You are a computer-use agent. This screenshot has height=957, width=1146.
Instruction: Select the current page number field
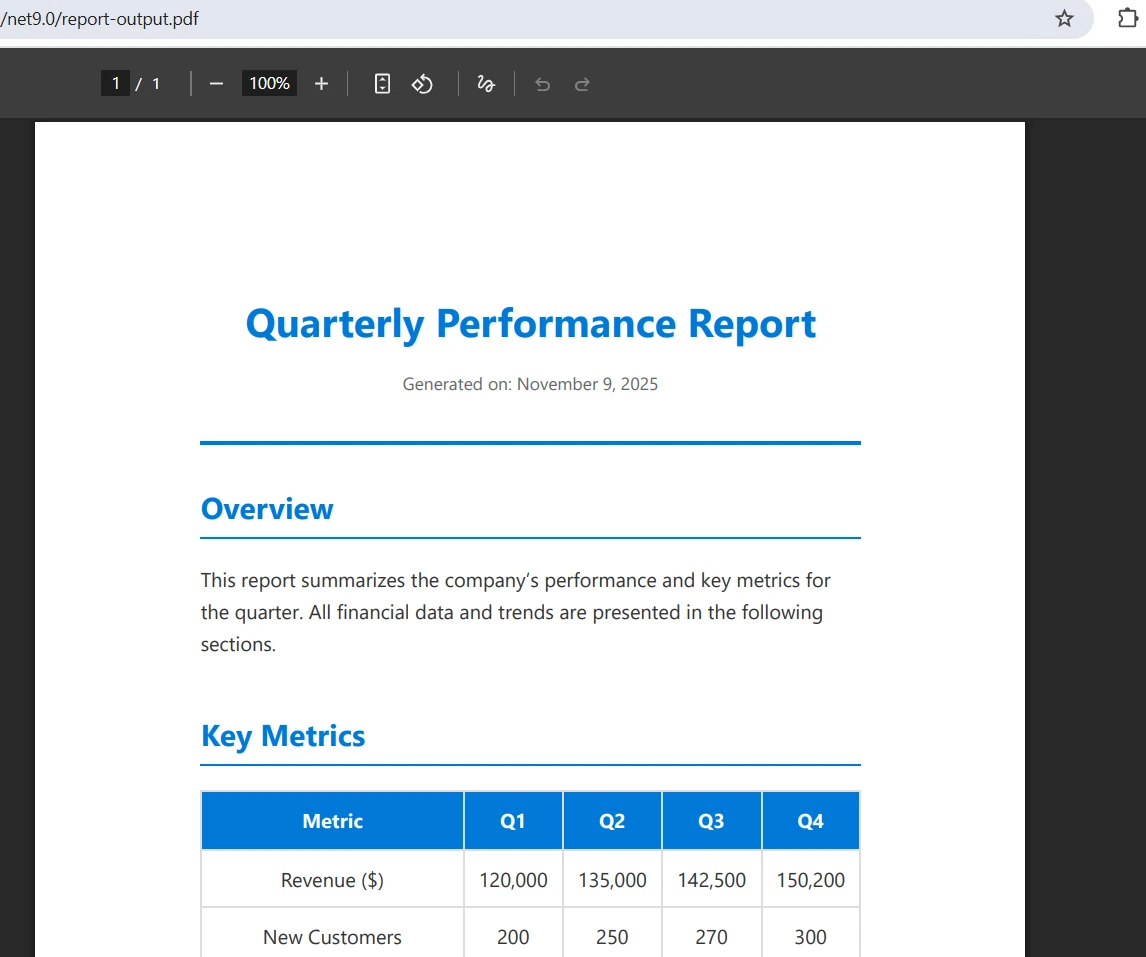[x=115, y=84]
